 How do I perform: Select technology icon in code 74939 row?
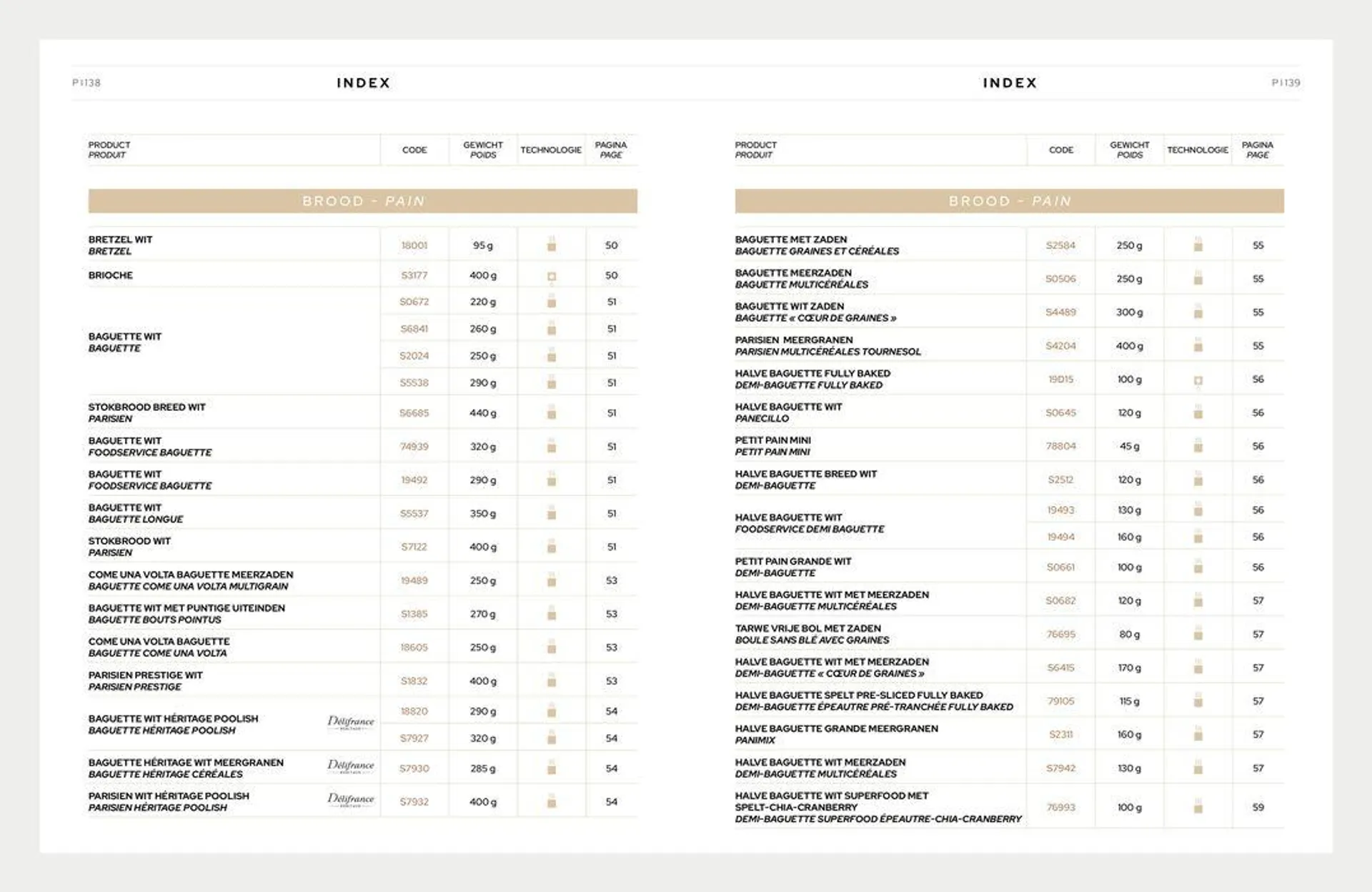(552, 445)
